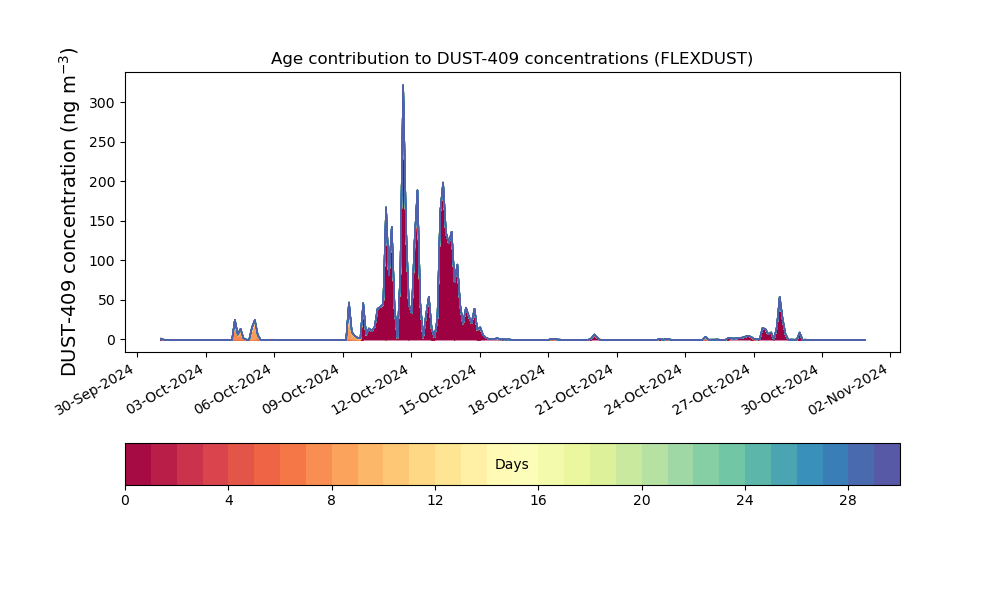Click the 300 y-axis tick label
This screenshot has height=600, width=1000.
[103, 103]
